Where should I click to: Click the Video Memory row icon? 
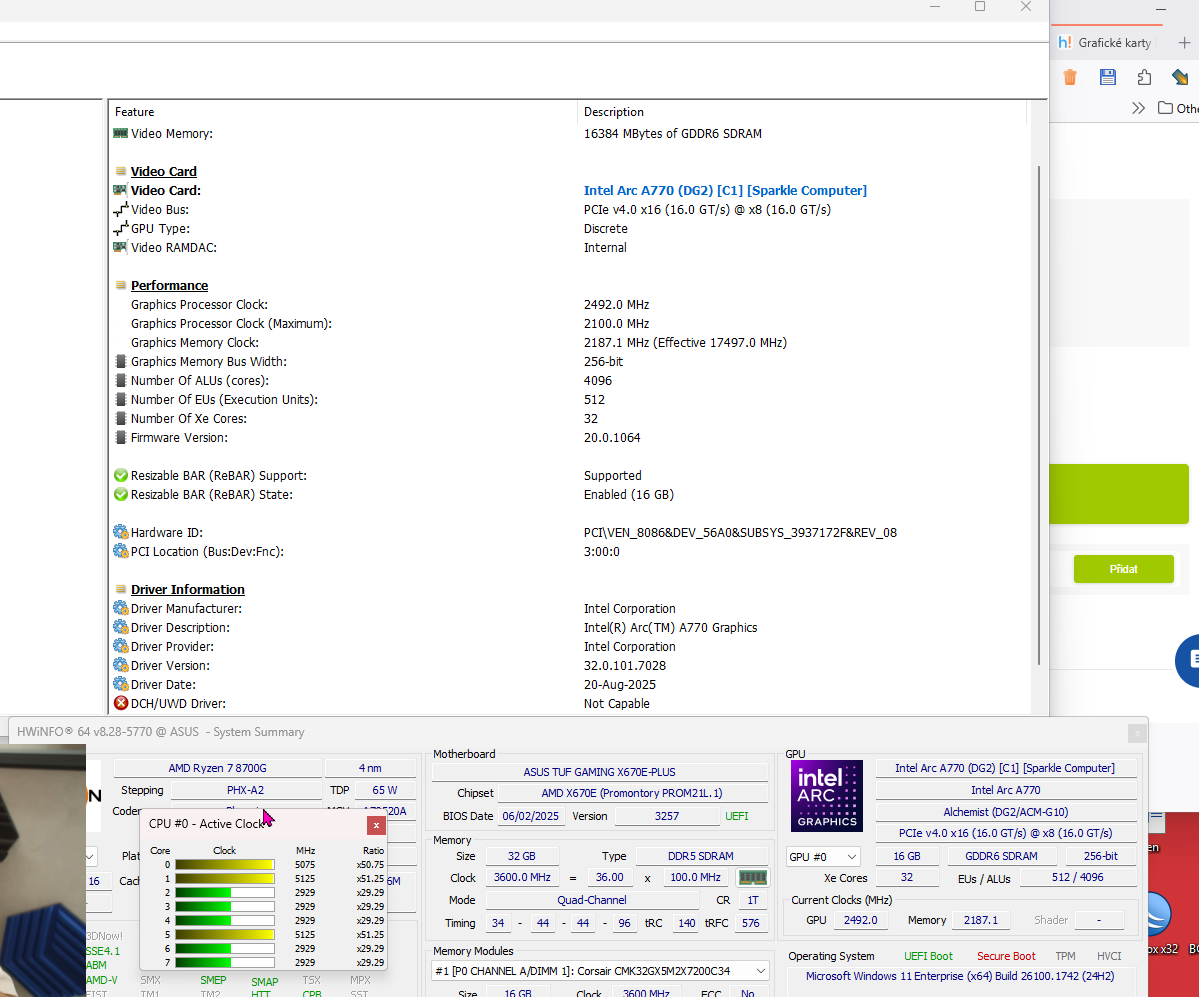[x=120, y=133]
